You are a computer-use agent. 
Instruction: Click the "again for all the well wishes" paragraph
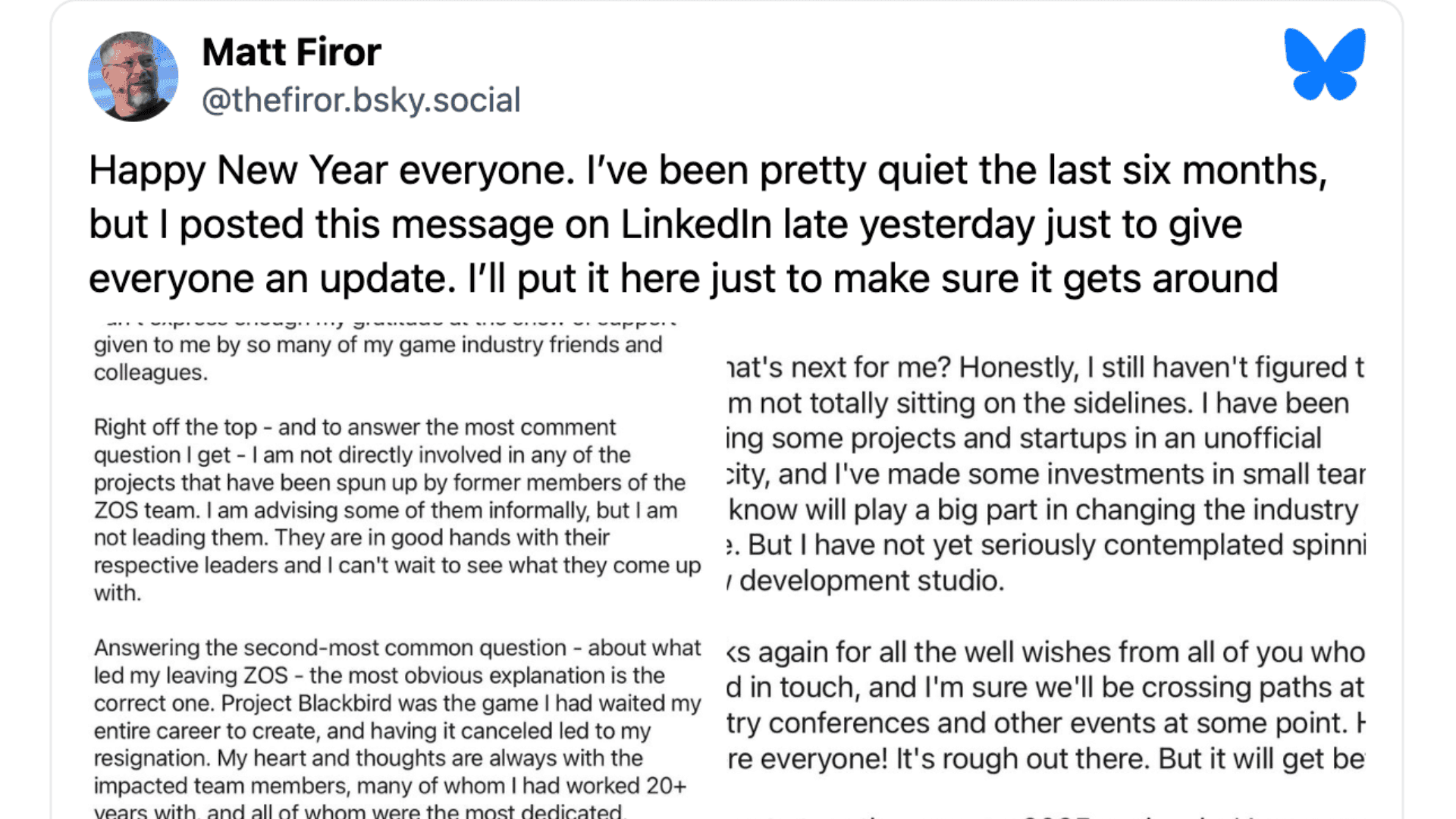coord(1045,705)
